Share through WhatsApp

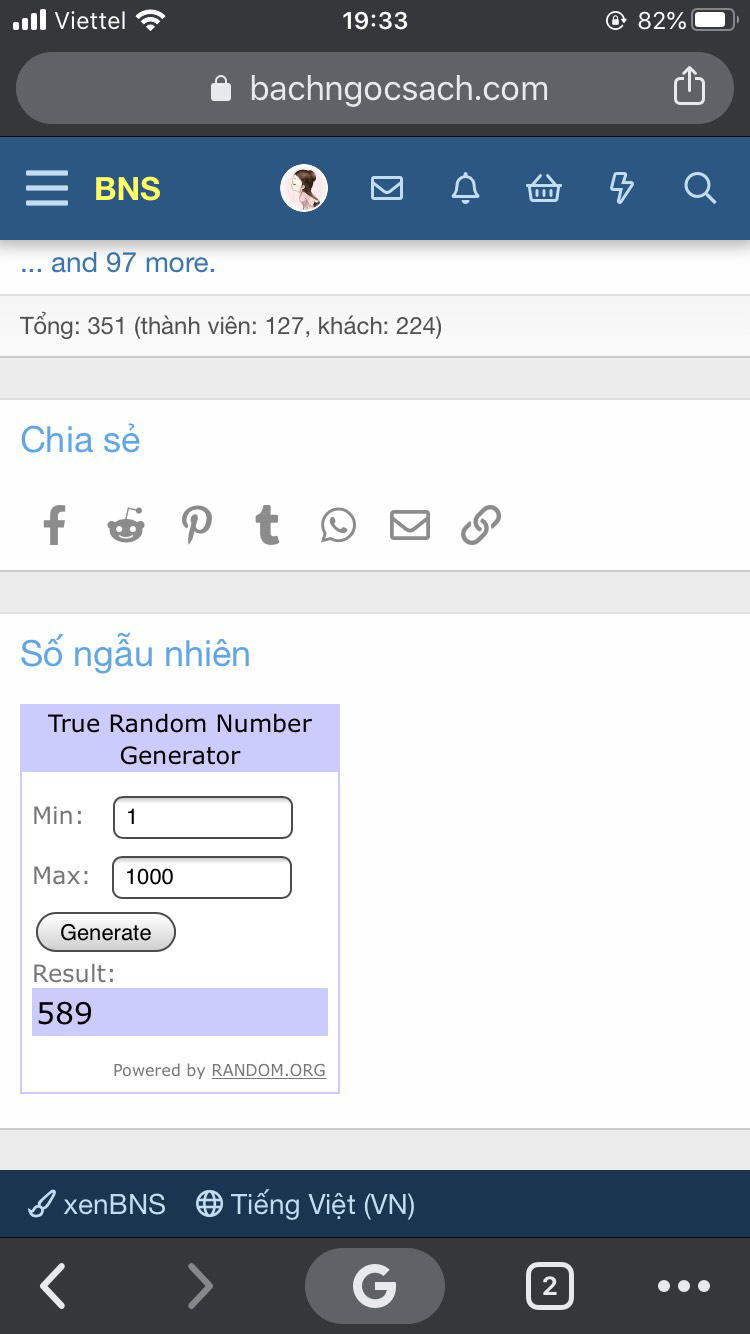tap(338, 524)
